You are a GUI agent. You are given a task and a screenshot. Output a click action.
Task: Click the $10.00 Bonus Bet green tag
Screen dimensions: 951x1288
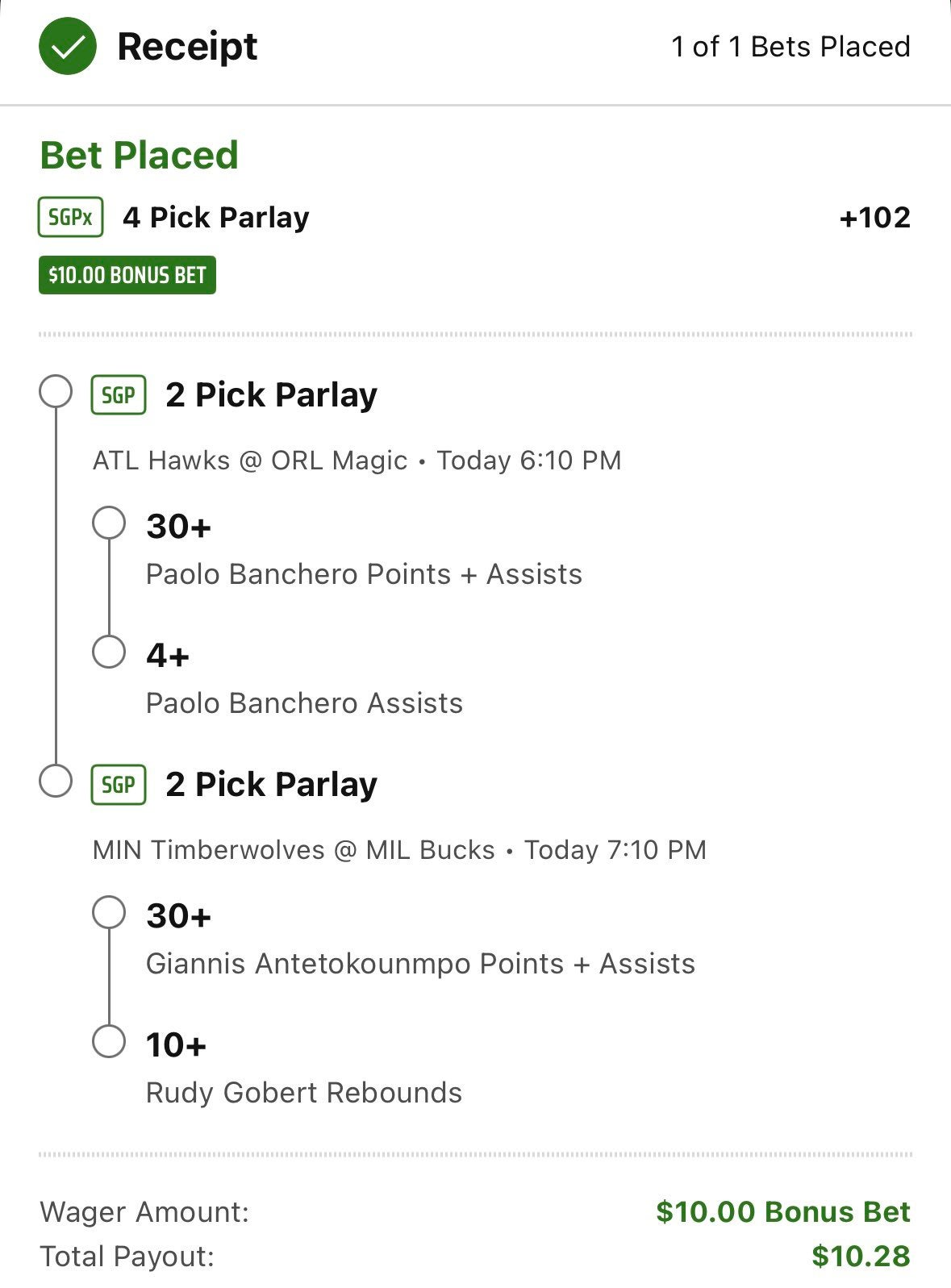[127, 275]
